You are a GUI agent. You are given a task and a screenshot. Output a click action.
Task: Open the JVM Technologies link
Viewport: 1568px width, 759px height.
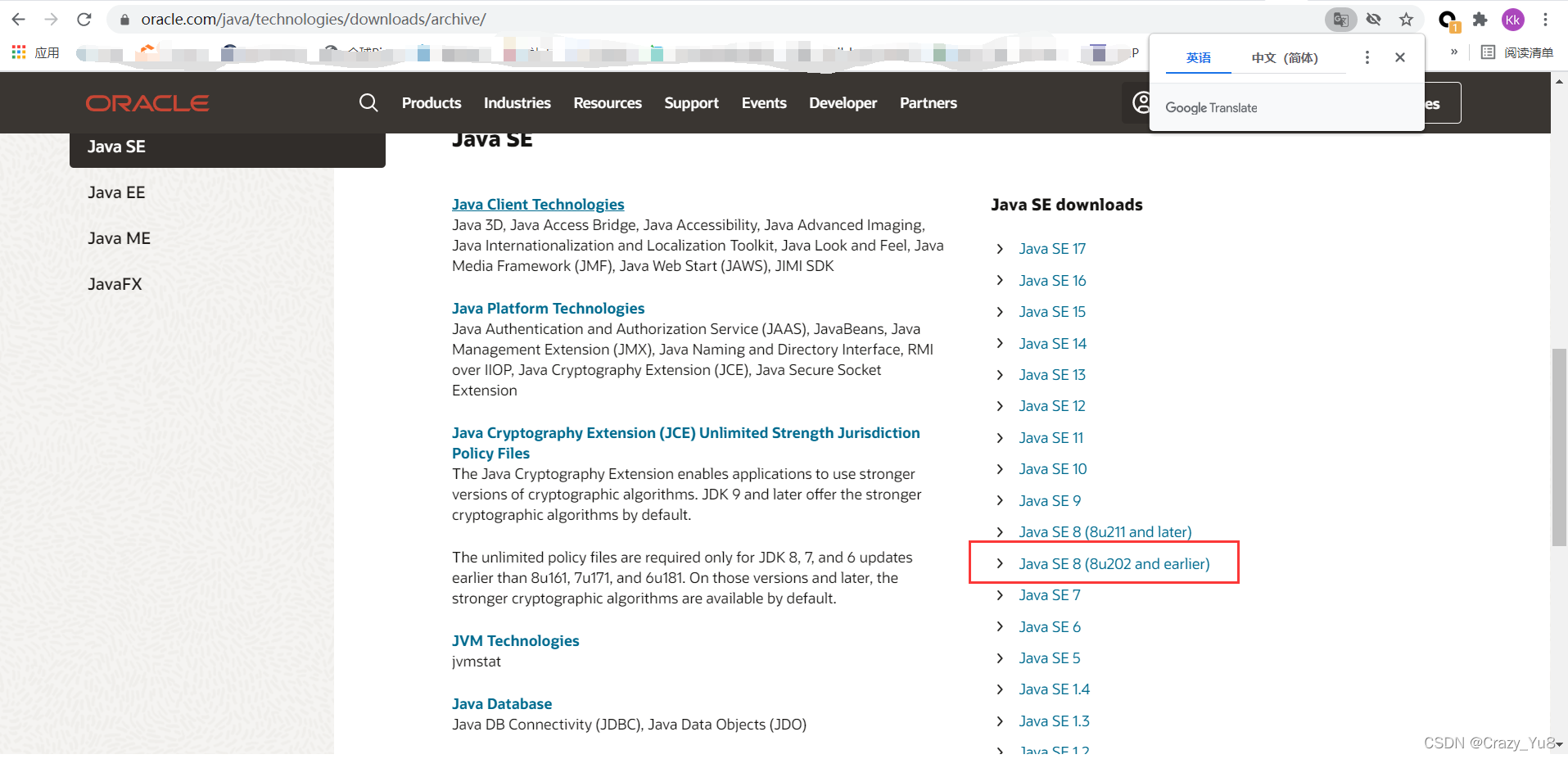[515, 641]
